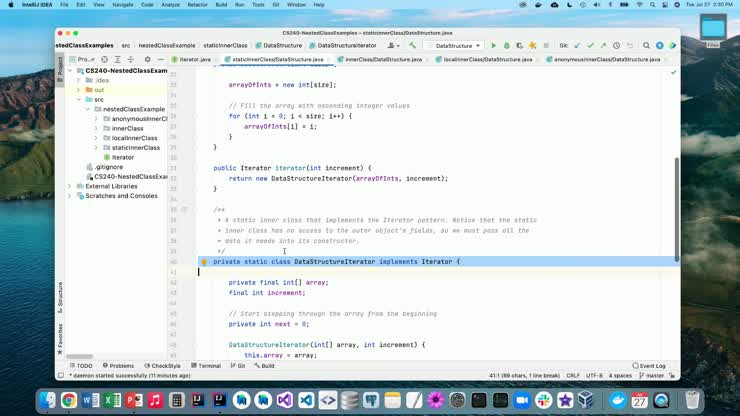Click 4 spaces indent setting
This screenshot has height=416, width=740.
point(620,376)
